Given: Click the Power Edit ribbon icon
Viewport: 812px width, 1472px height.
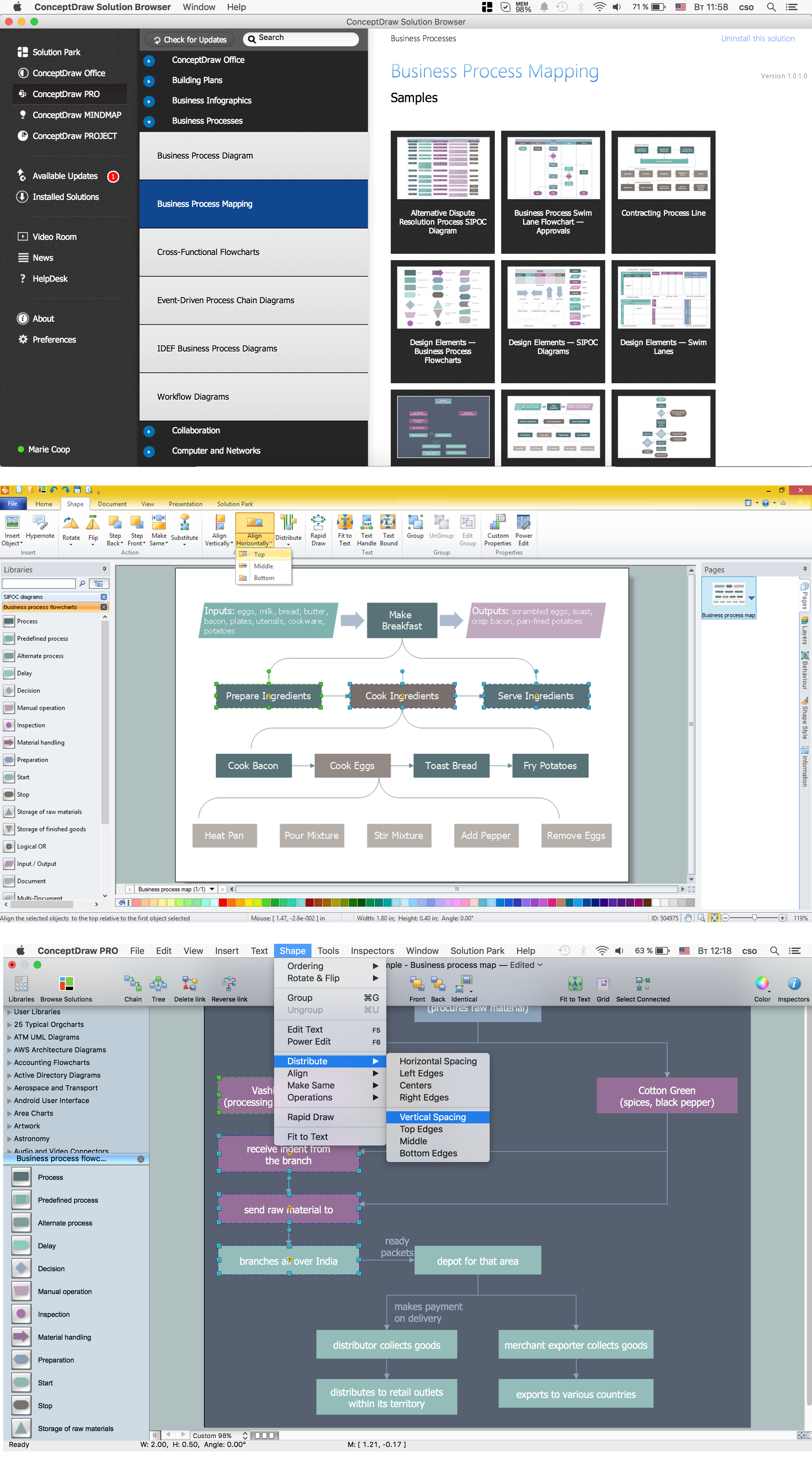Looking at the screenshot, I should click(x=523, y=530).
